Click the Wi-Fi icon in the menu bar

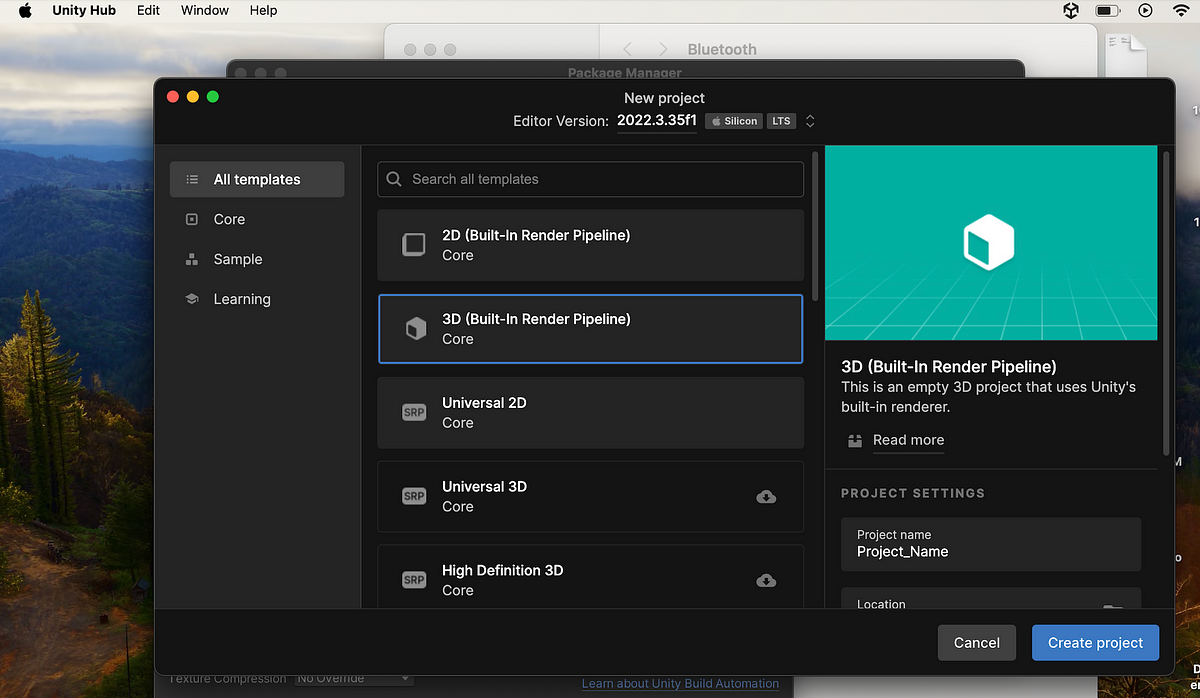[1180, 10]
